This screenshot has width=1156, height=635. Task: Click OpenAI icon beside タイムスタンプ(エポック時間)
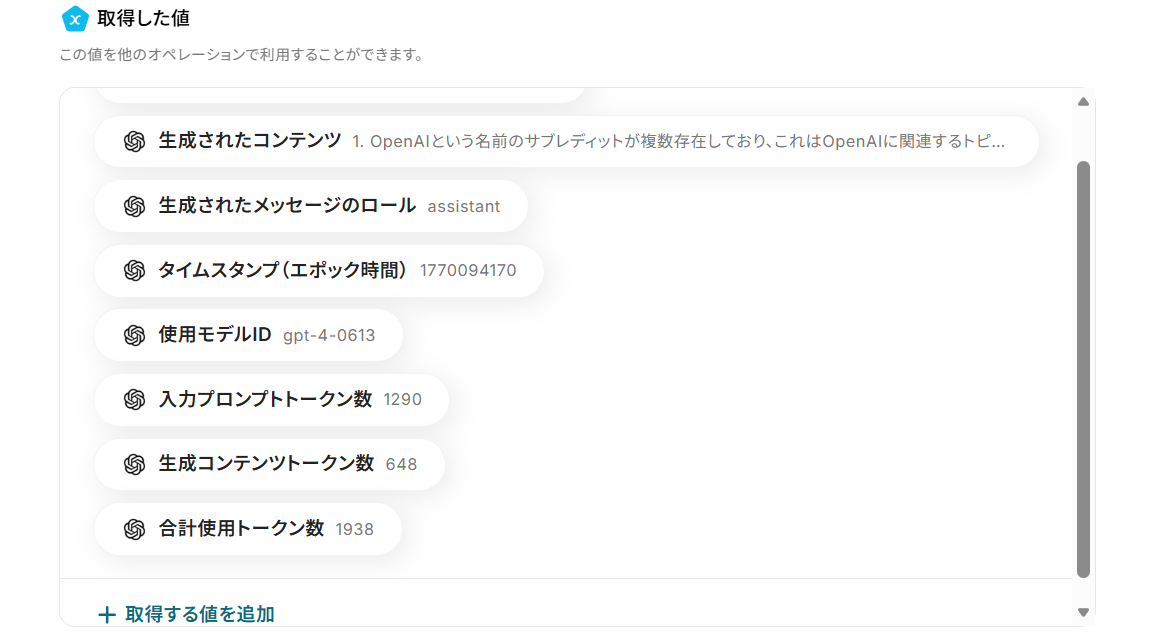coord(135,270)
